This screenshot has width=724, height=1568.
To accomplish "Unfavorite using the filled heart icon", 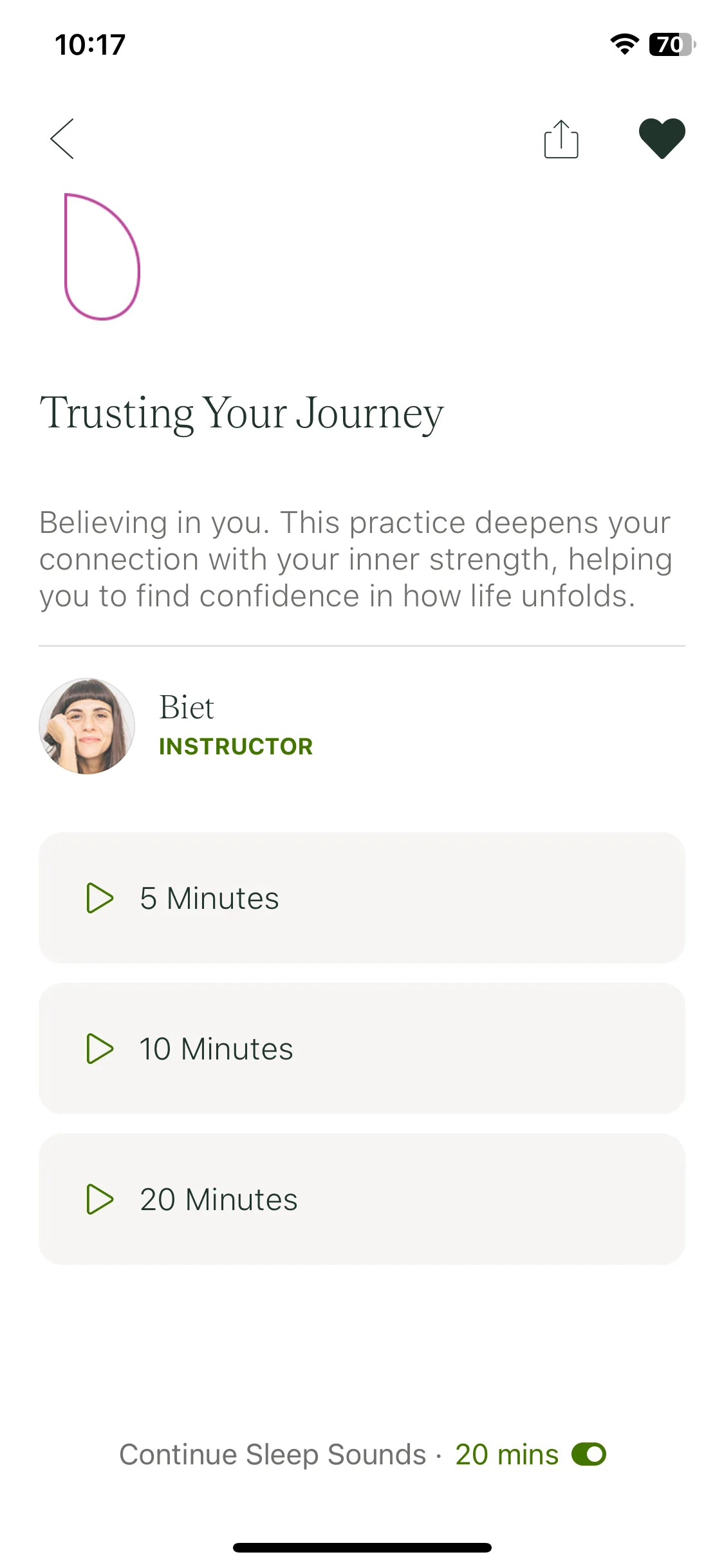I will point(662,138).
